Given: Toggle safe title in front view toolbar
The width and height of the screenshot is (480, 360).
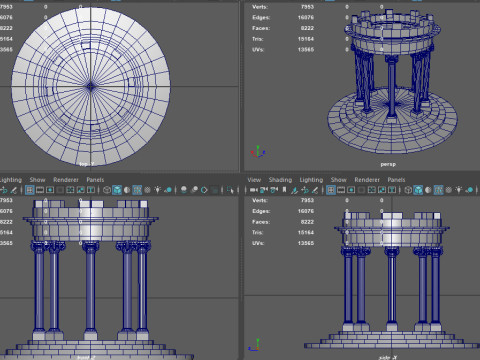Looking at the screenshot, I should click(91, 190).
